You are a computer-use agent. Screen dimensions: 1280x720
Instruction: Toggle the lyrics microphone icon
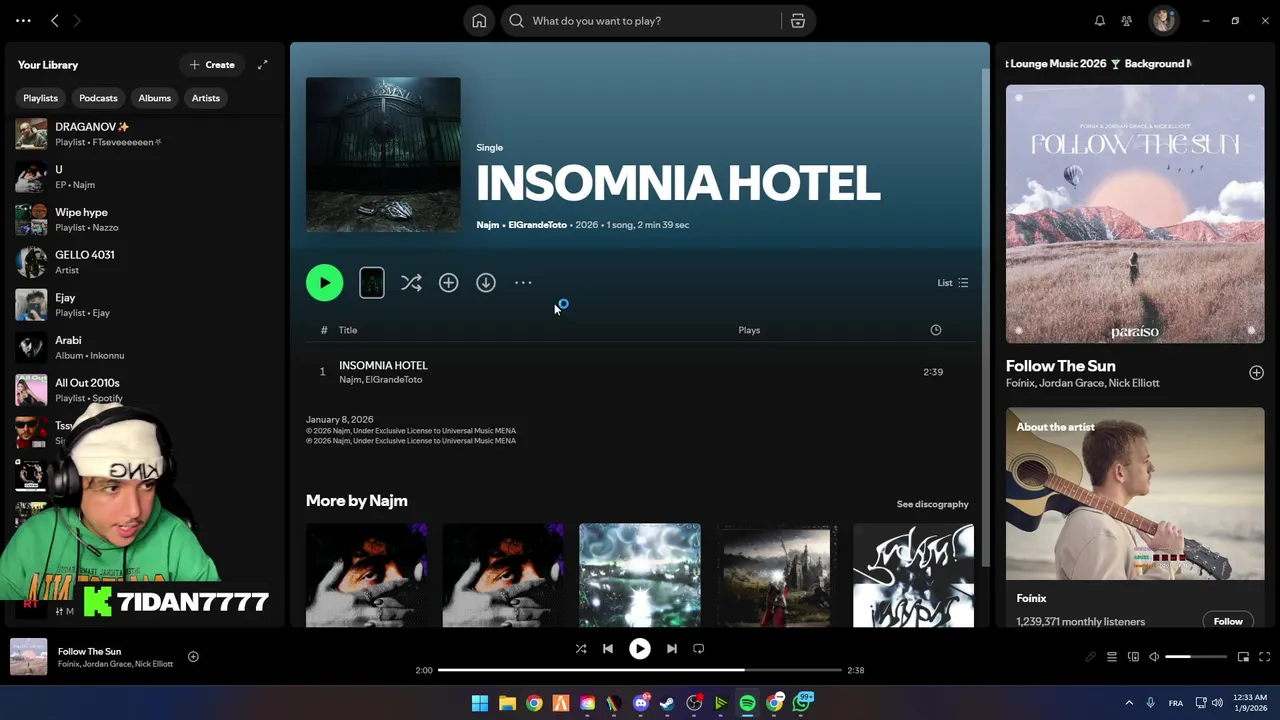click(1090, 657)
